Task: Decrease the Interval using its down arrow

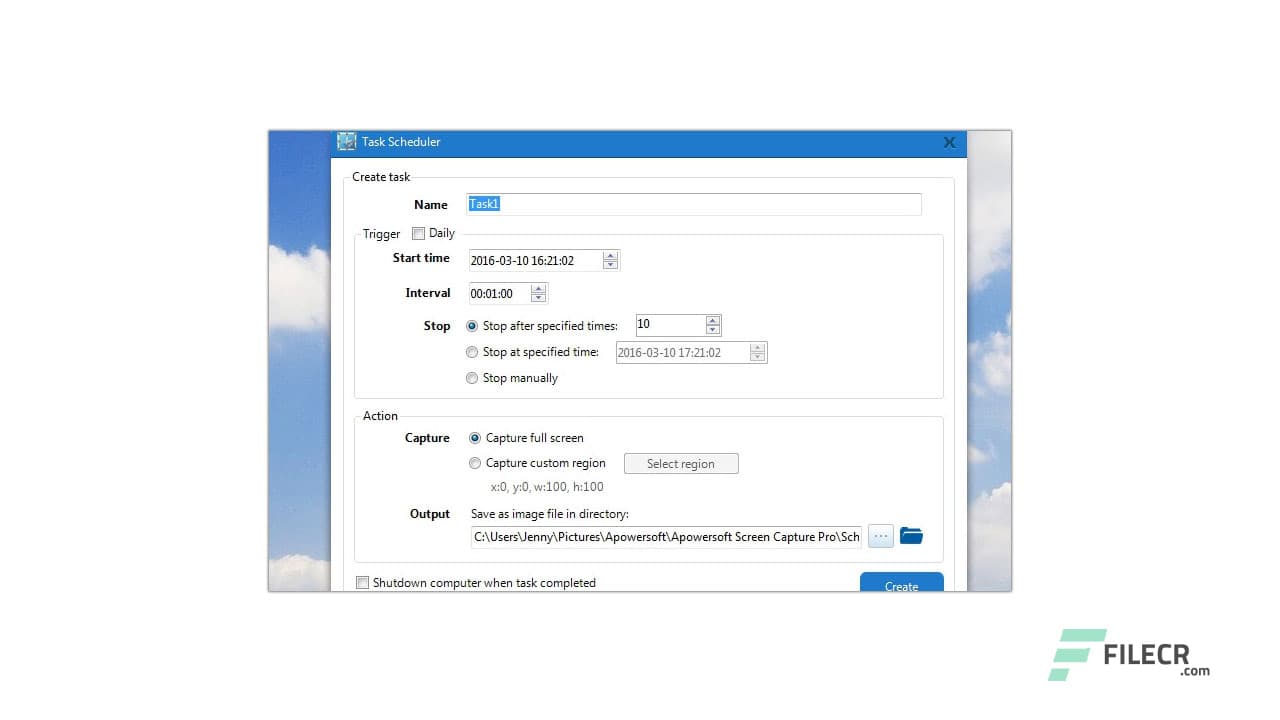Action: coord(538,297)
